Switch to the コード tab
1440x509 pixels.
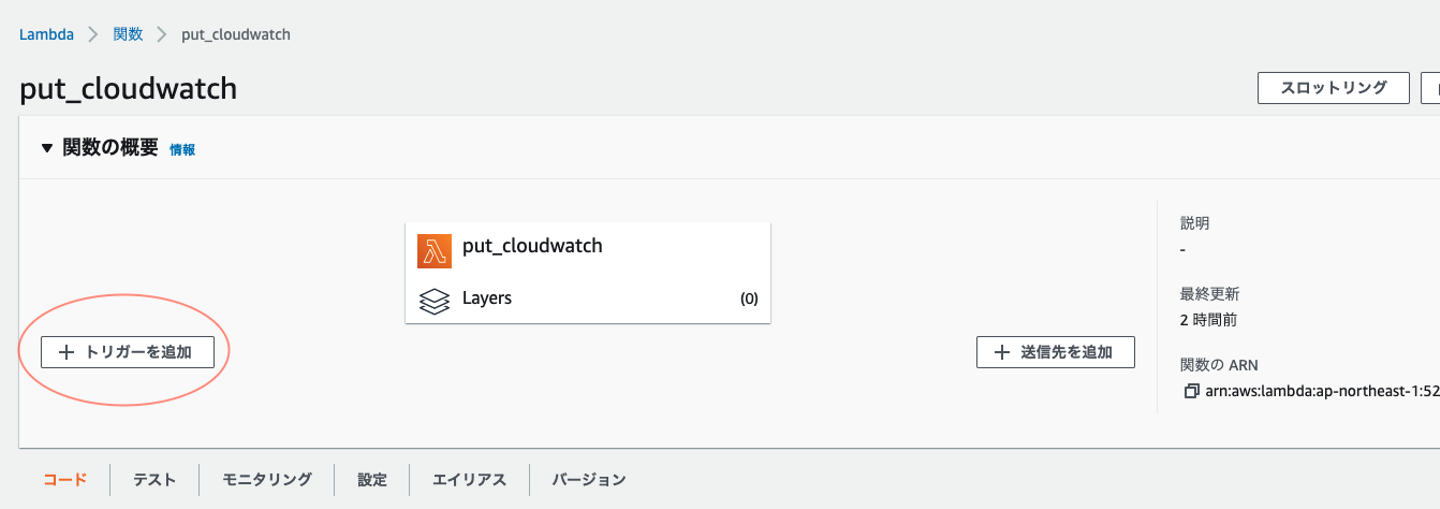pyautogui.click(x=65, y=480)
